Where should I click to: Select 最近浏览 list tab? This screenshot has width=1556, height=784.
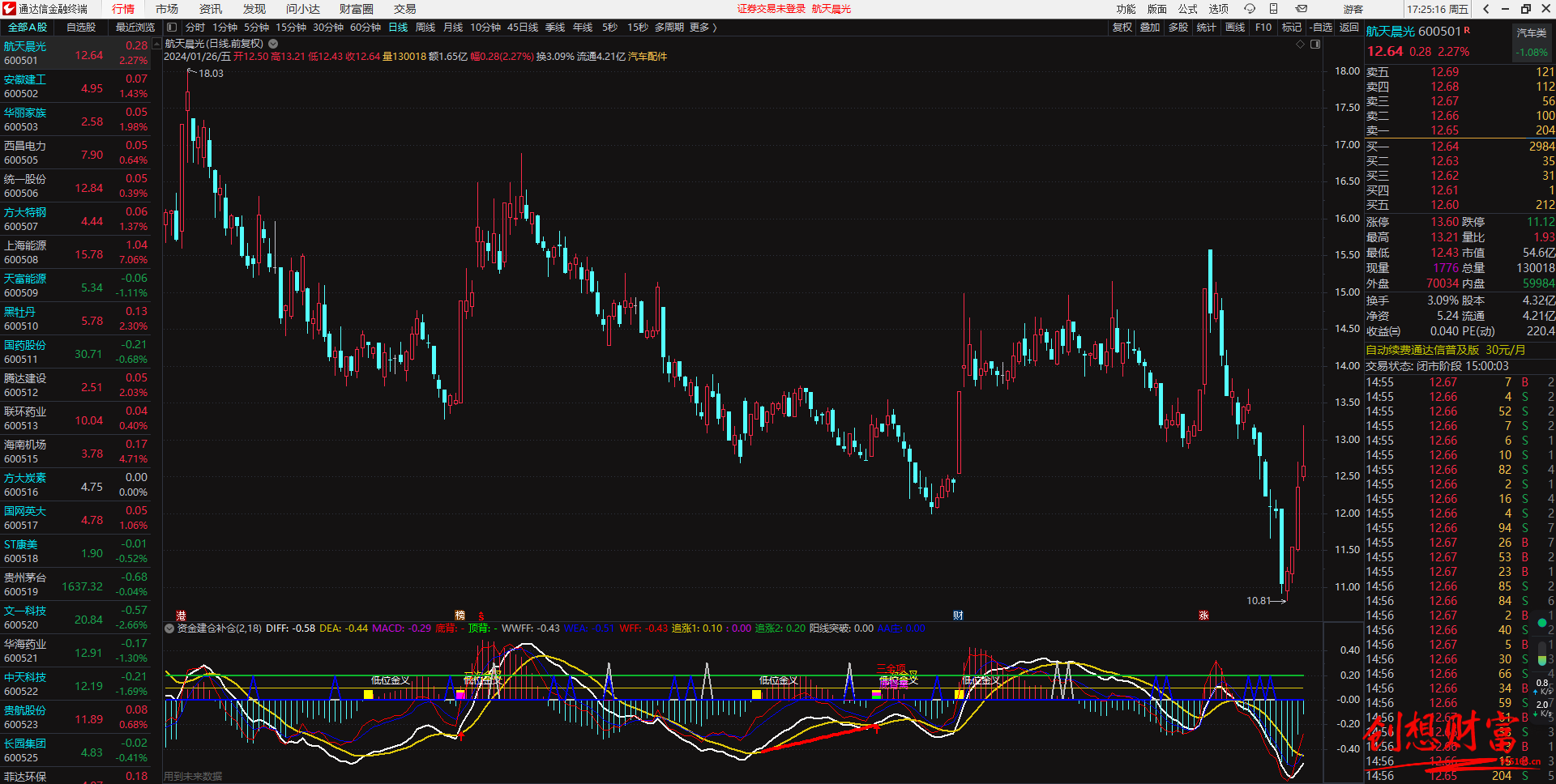coord(135,28)
